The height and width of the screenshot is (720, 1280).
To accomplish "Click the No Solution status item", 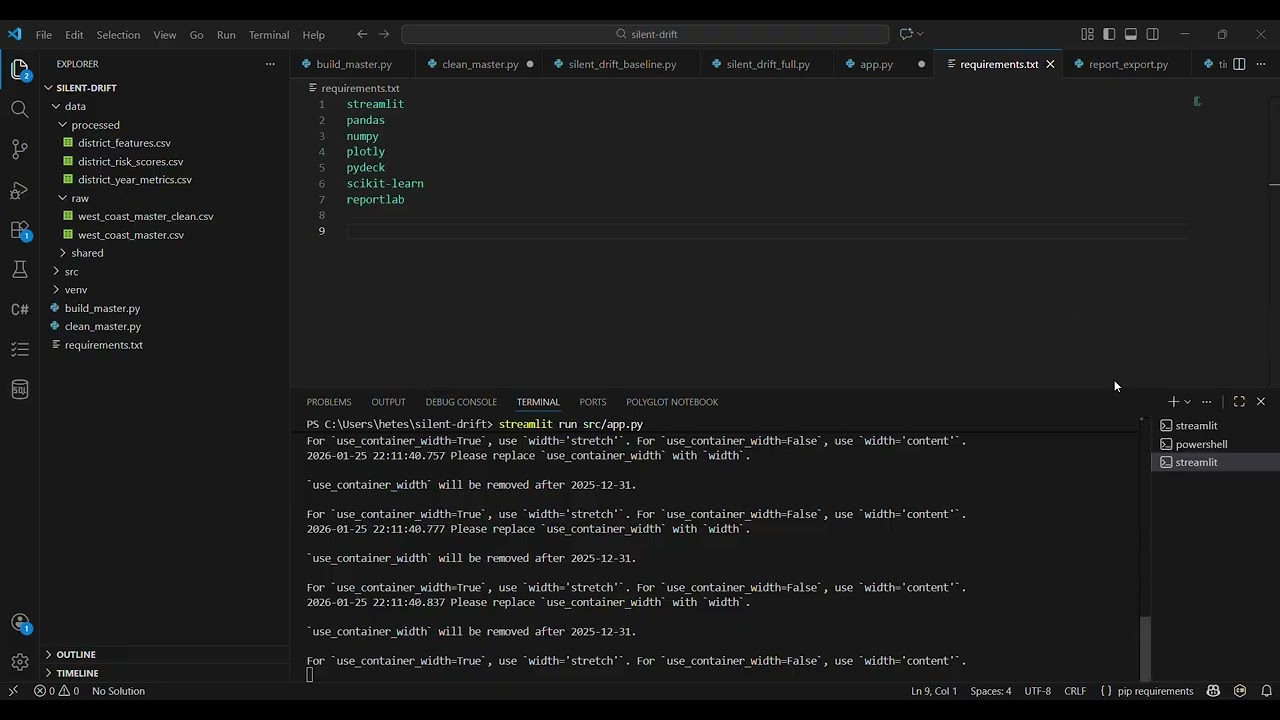I will pos(118,691).
